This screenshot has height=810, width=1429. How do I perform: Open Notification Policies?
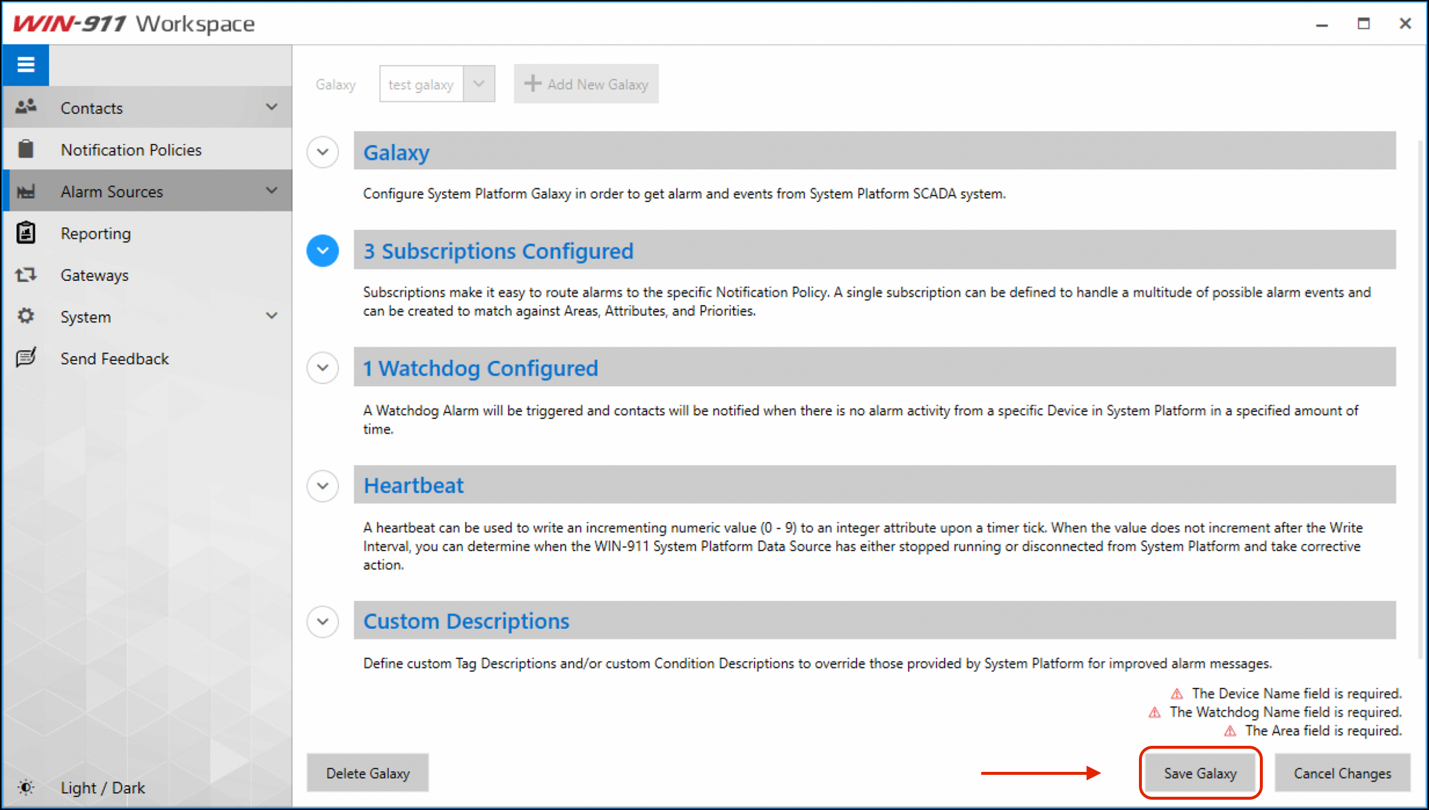click(x=148, y=149)
